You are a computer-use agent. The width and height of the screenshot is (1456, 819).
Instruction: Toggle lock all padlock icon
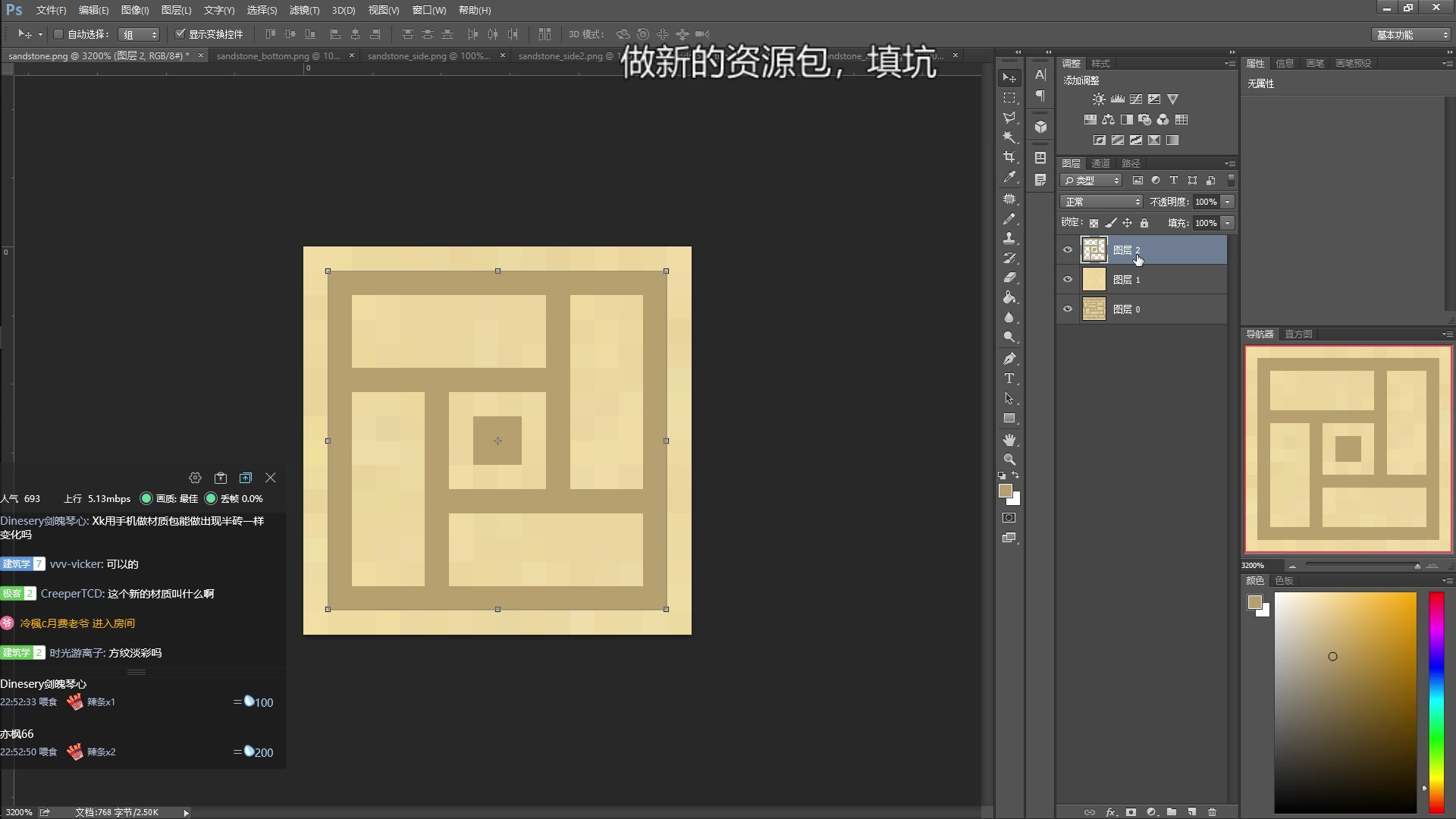(1144, 223)
